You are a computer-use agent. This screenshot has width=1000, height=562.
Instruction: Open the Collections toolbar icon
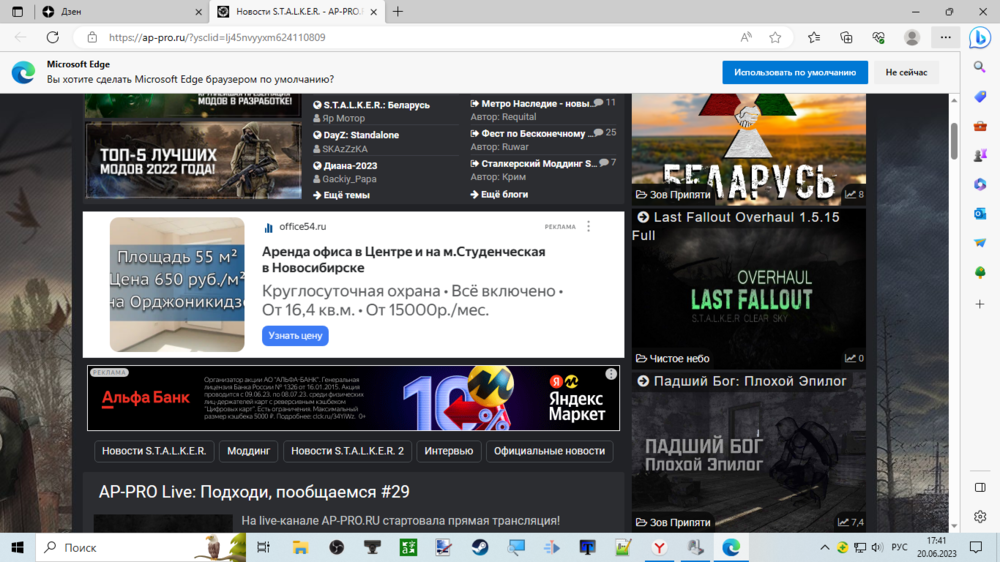[x=846, y=37]
